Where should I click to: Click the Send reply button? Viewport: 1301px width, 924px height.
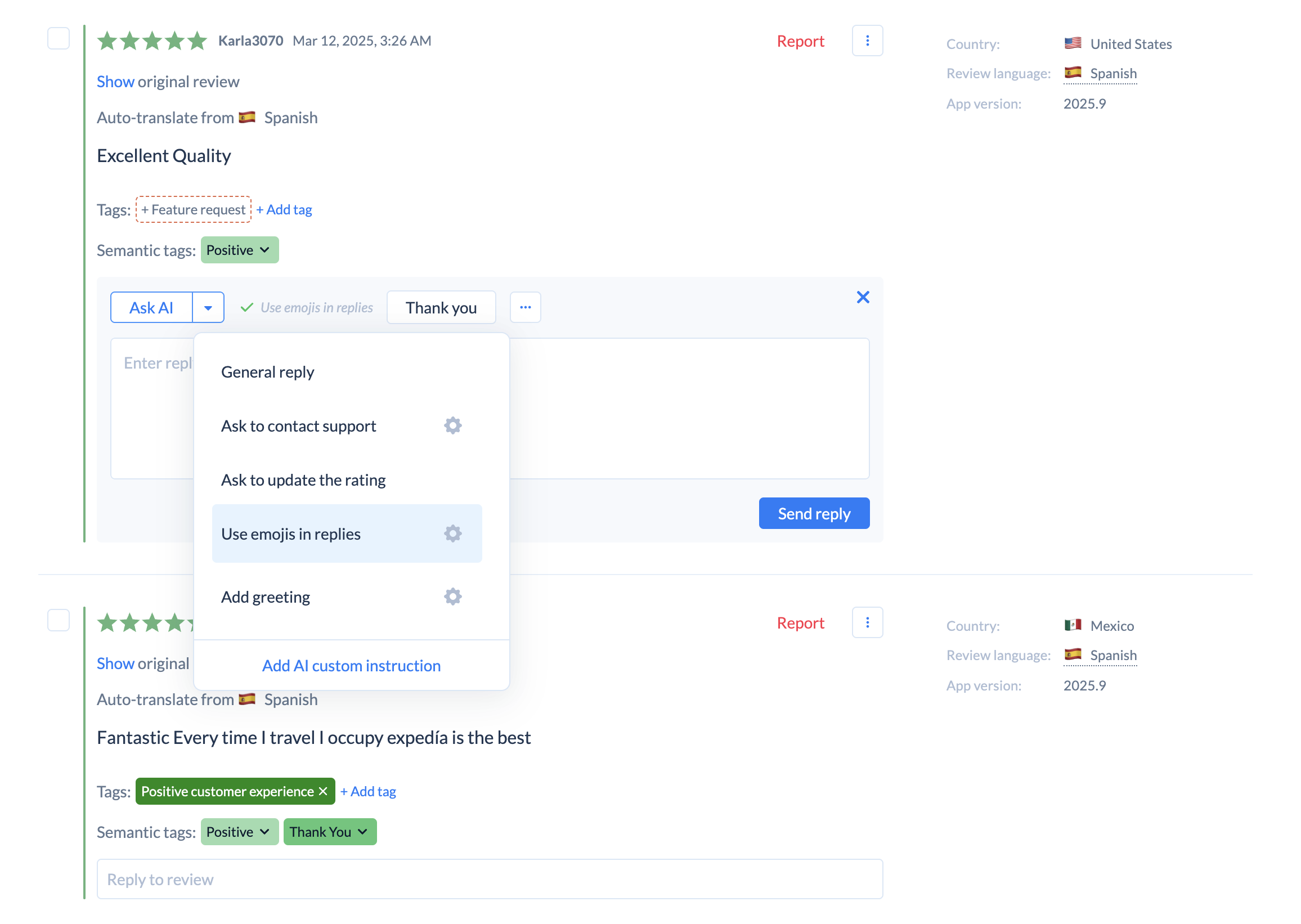click(x=814, y=514)
